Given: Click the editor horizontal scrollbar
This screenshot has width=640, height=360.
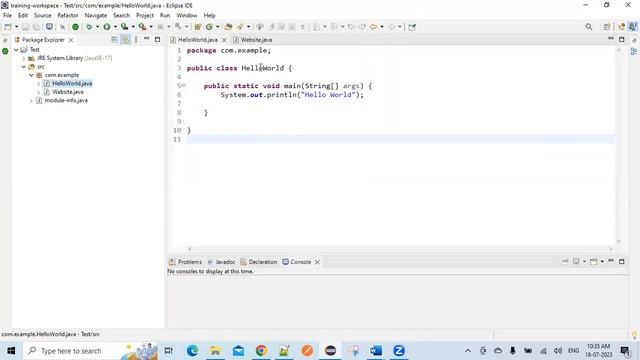Looking at the screenshot, I should (400, 249).
